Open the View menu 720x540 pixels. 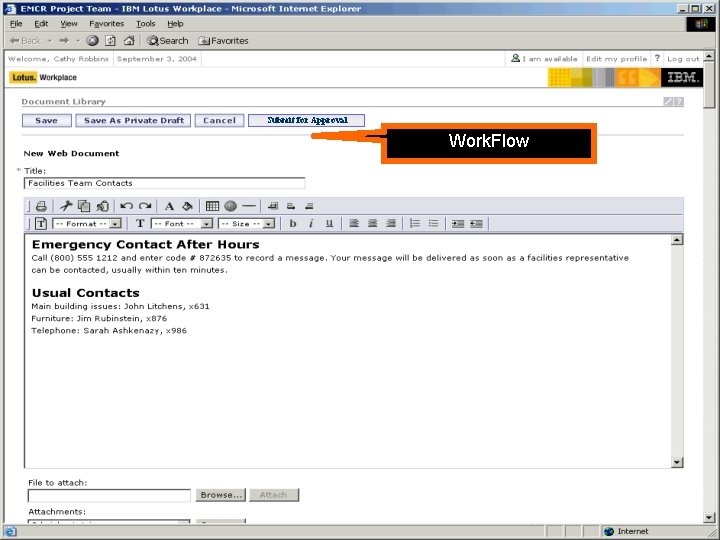[x=69, y=23]
